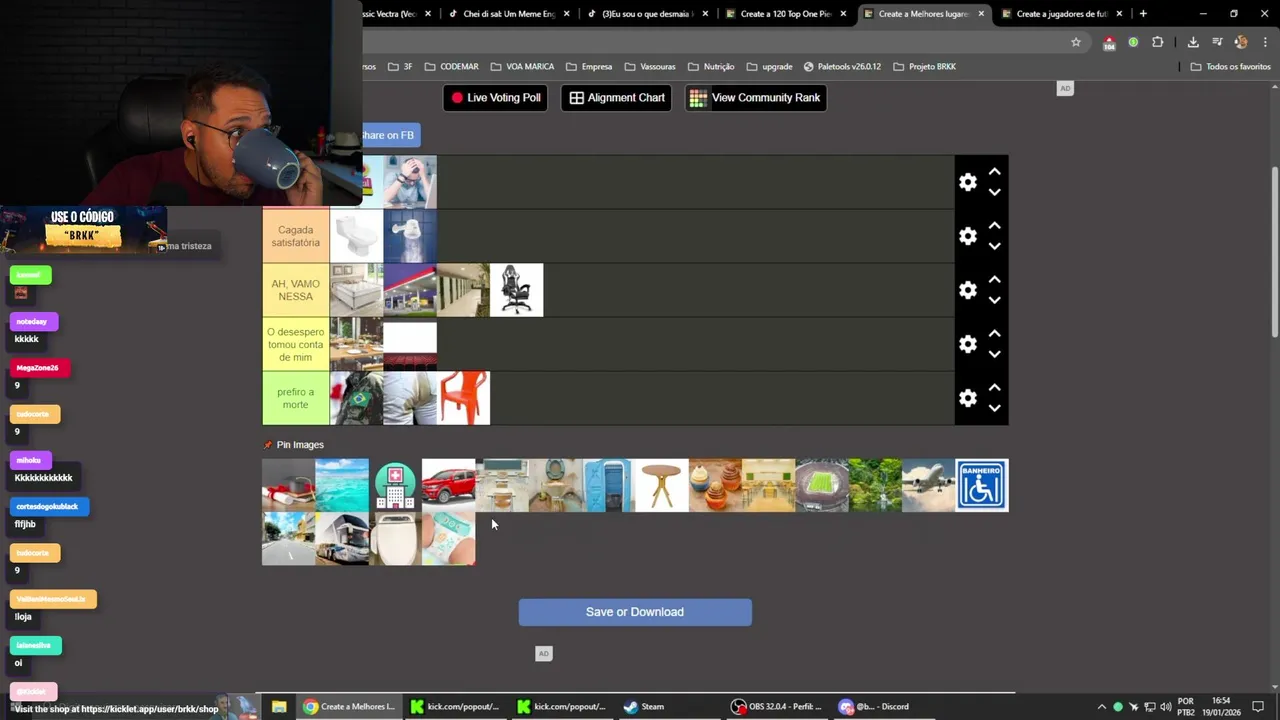Move prefiro a morte row up
The width and height of the screenshot is (1280, 720).
pos(994,388)
